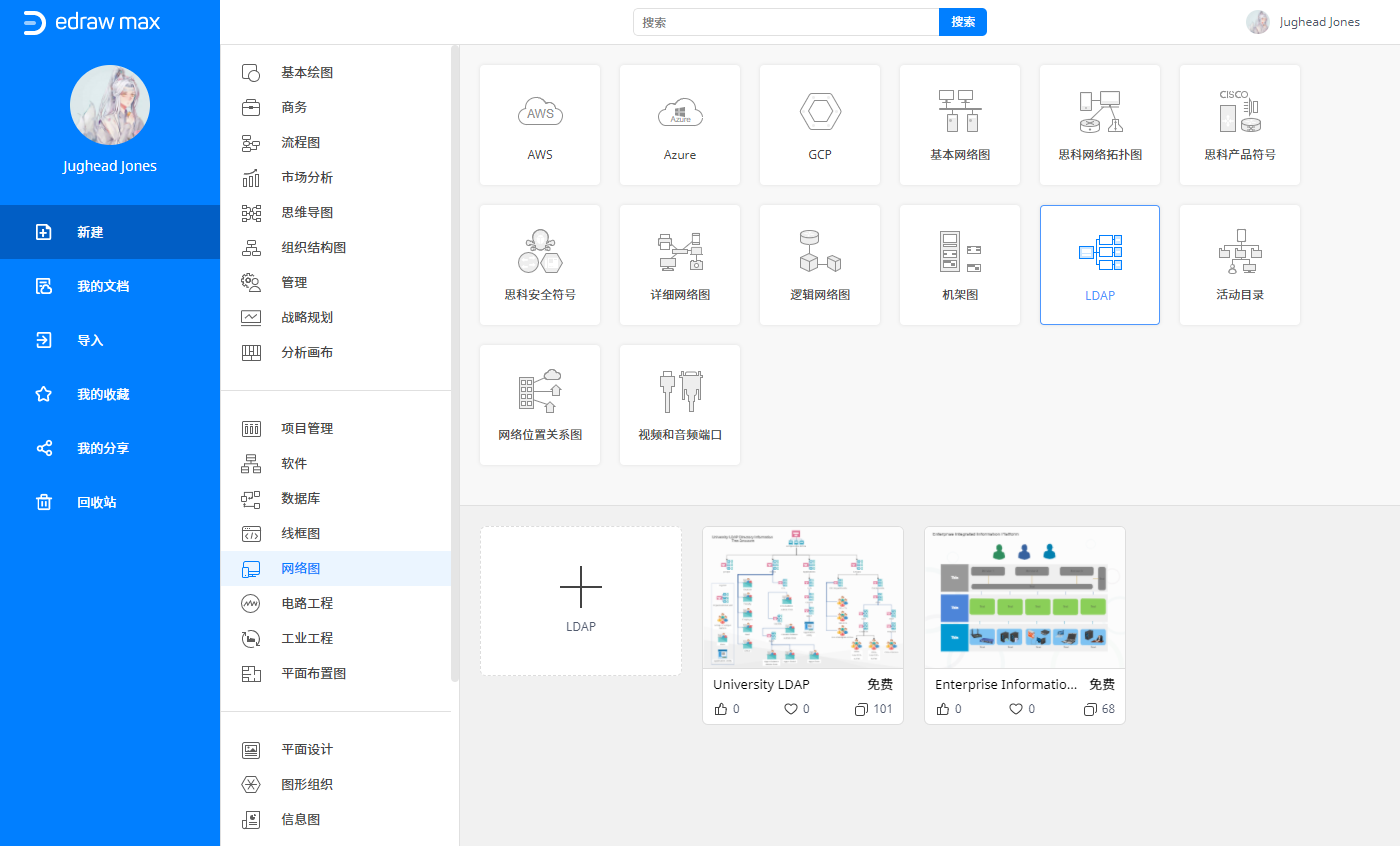Select the highlighted 网络图 category
The height and width of the screenshot is (846, 1400).
[335, 569]
